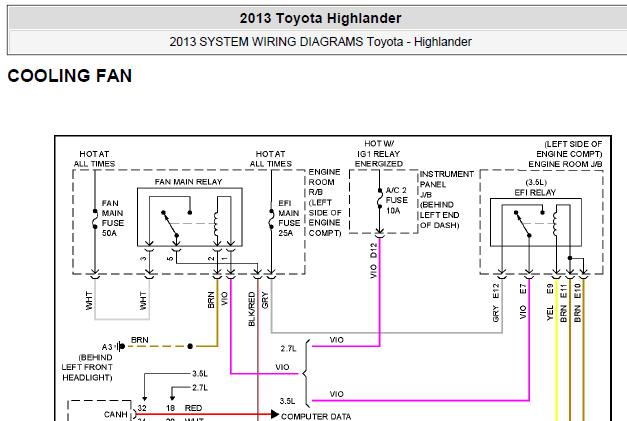This screenshot has width=627, height=421.
Task: Click the switch contact inside FAN MAIN RELAY
Action: point(170,223)
